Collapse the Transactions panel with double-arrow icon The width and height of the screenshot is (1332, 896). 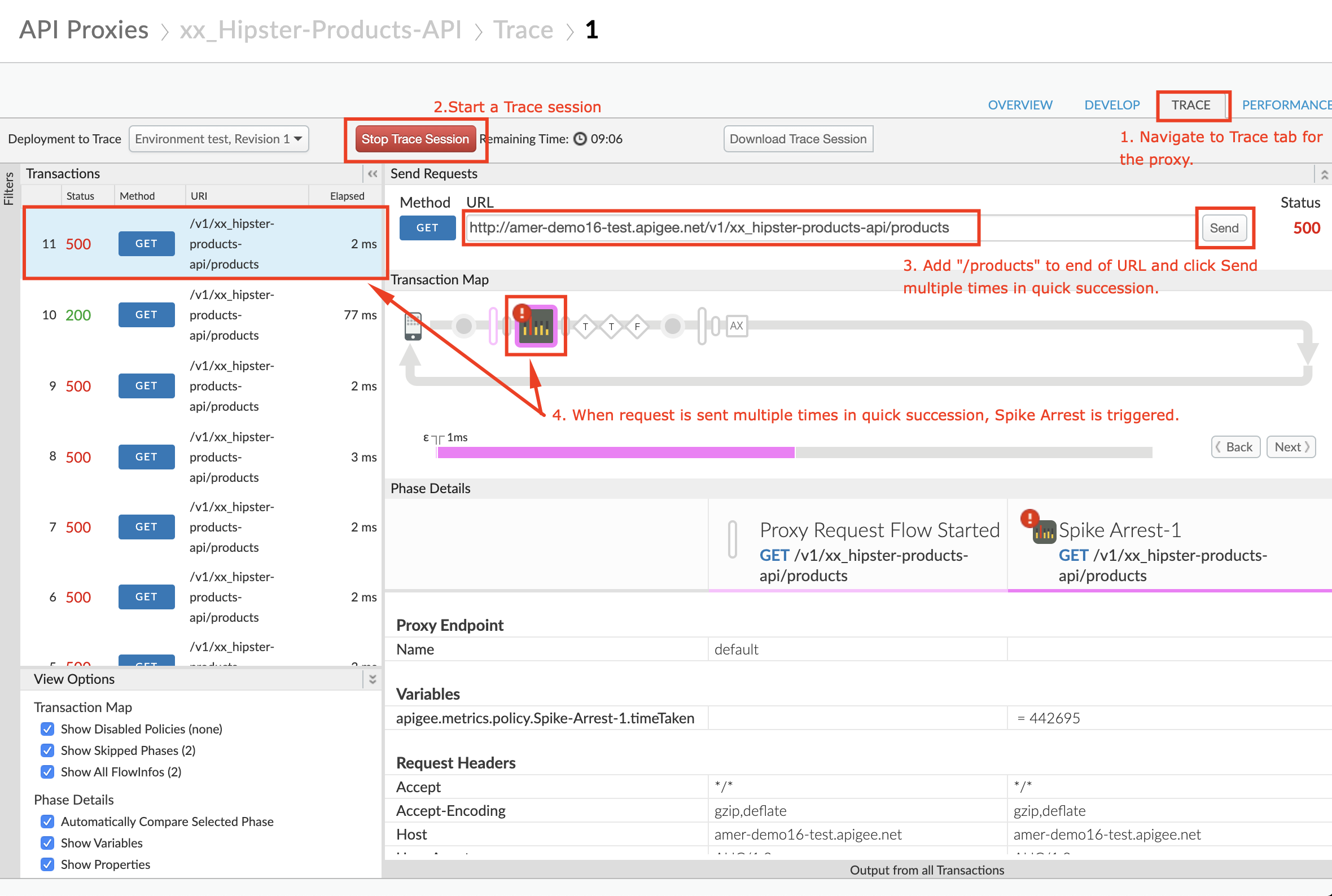373,174
